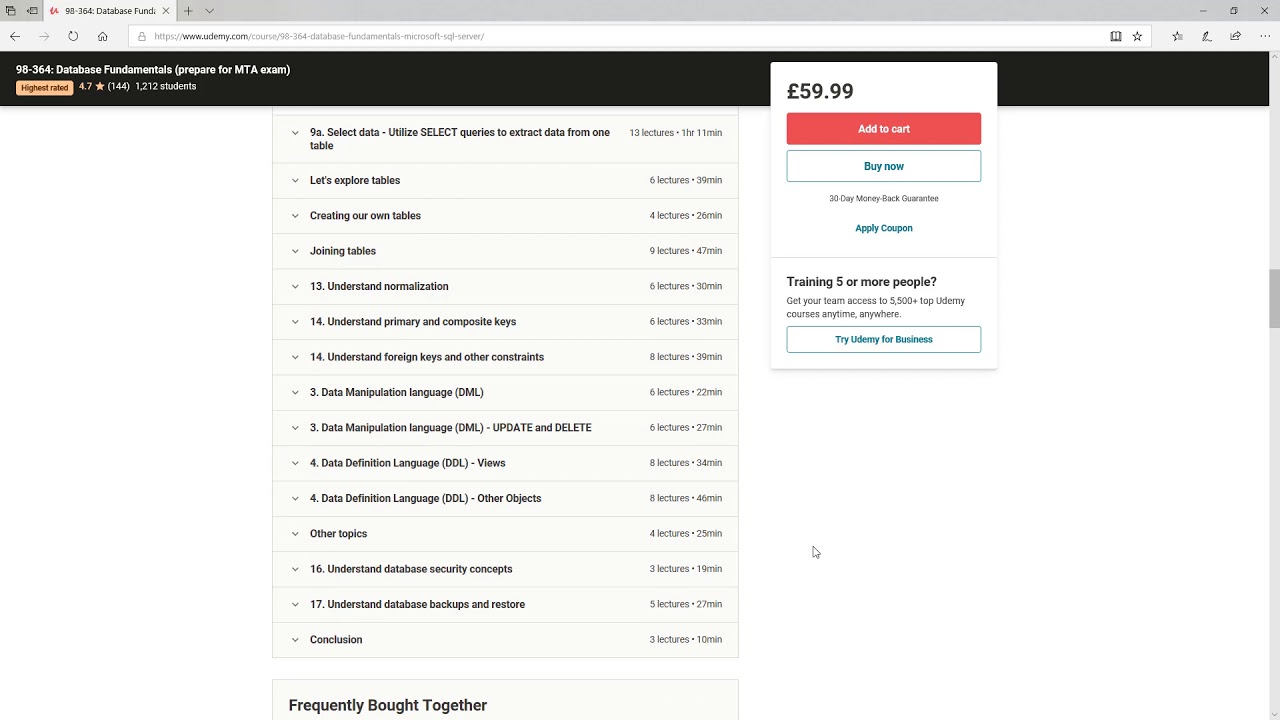
Task: Click the browser Refresh button
Action: 73,36
